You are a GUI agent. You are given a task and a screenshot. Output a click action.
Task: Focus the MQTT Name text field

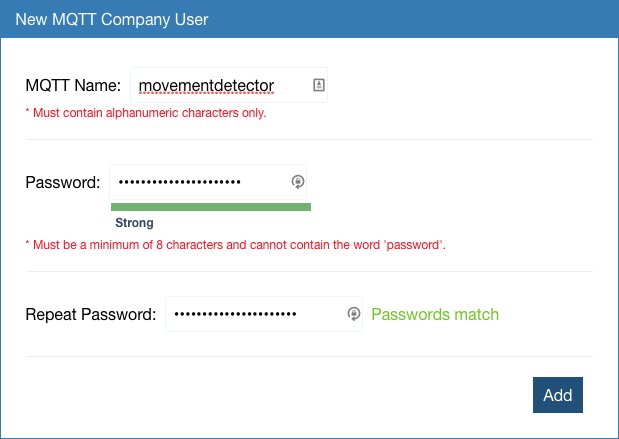point(220,85)
